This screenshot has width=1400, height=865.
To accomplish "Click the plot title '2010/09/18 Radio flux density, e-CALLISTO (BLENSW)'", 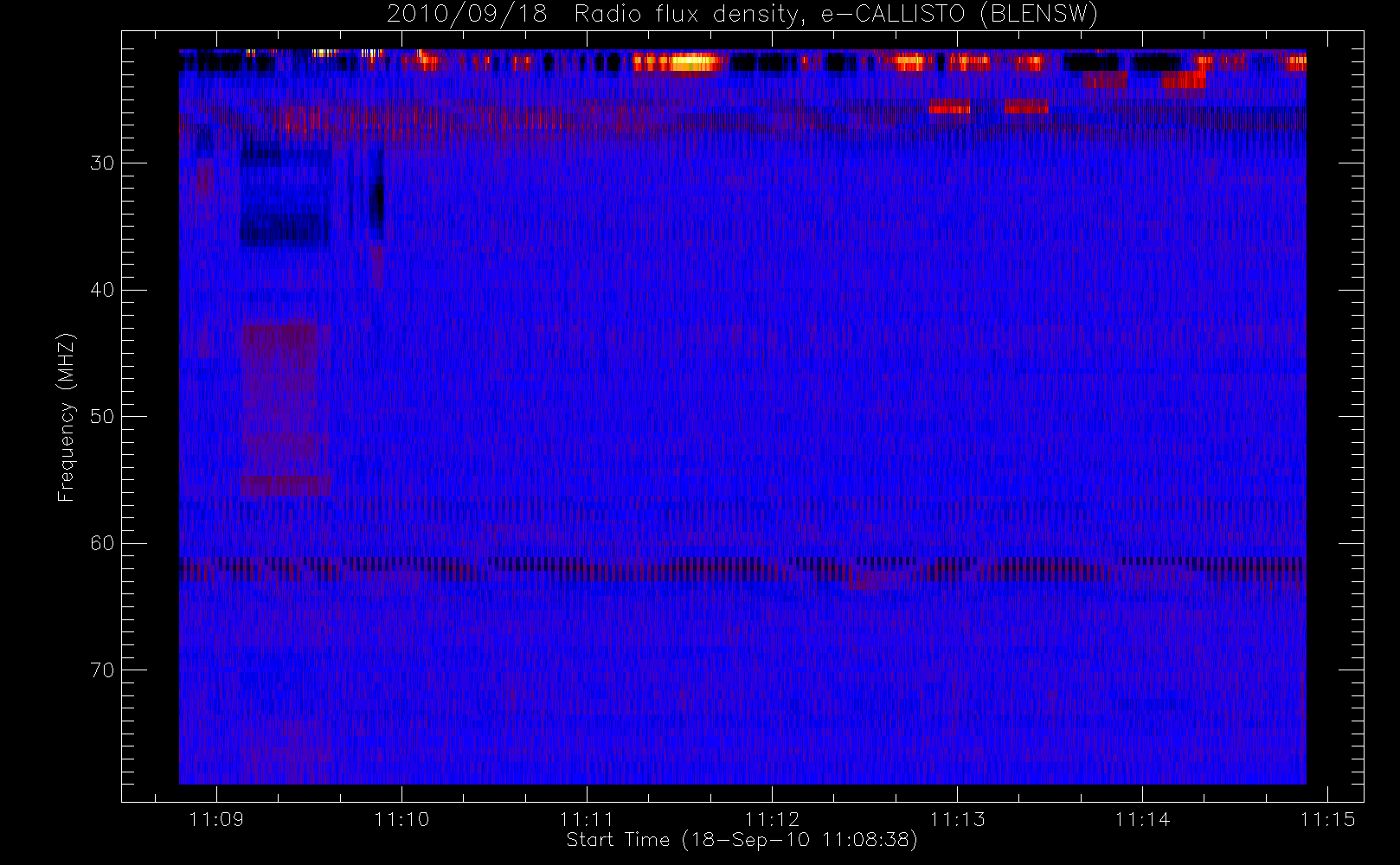I will click(742, 15).
